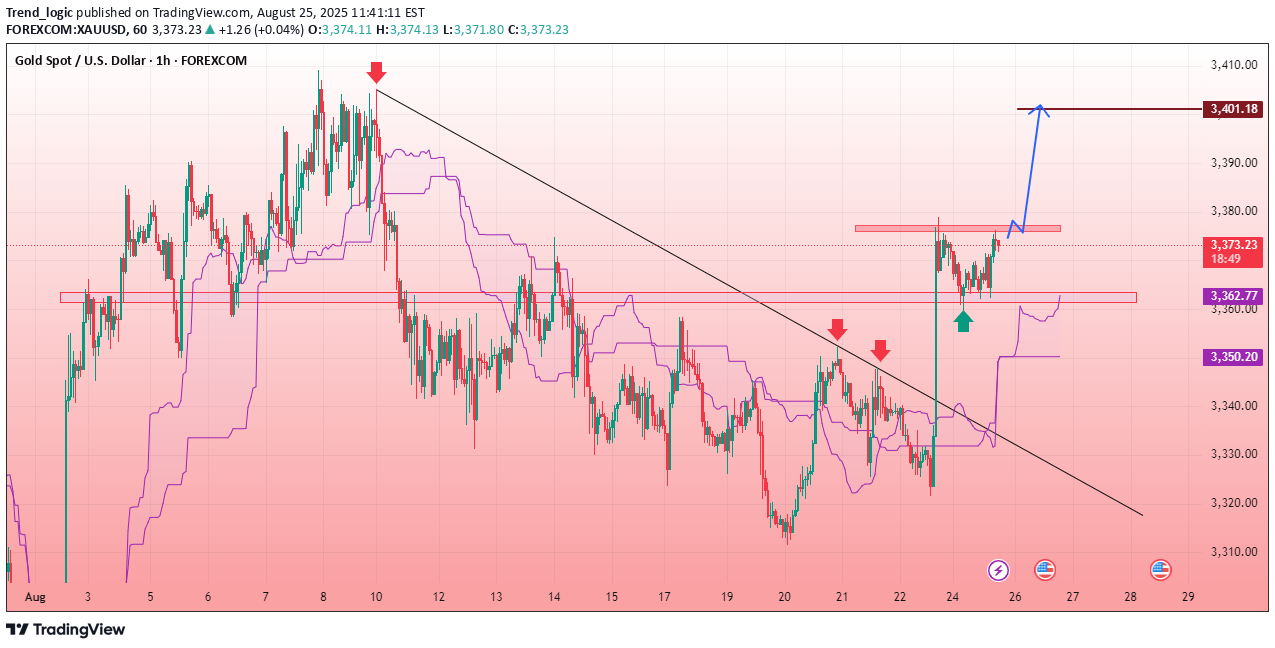The image size is (1275, 648).
Task: Open the US flag event icon beside the lightning icon
Action: coord(1045,570)
